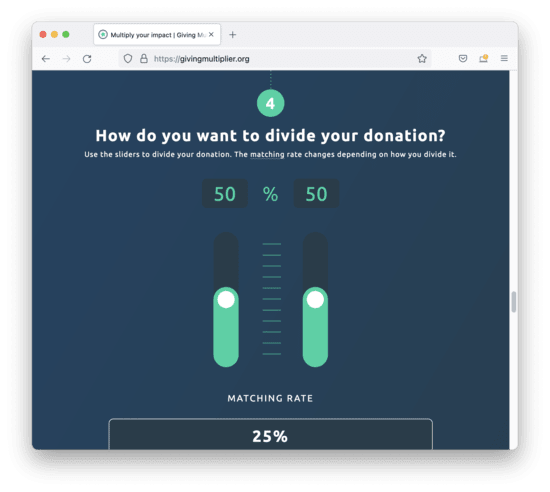The height and width of the screenshot is (492, 550).
Task: Close the Multiply your impact tab
Action: point(211,34)
